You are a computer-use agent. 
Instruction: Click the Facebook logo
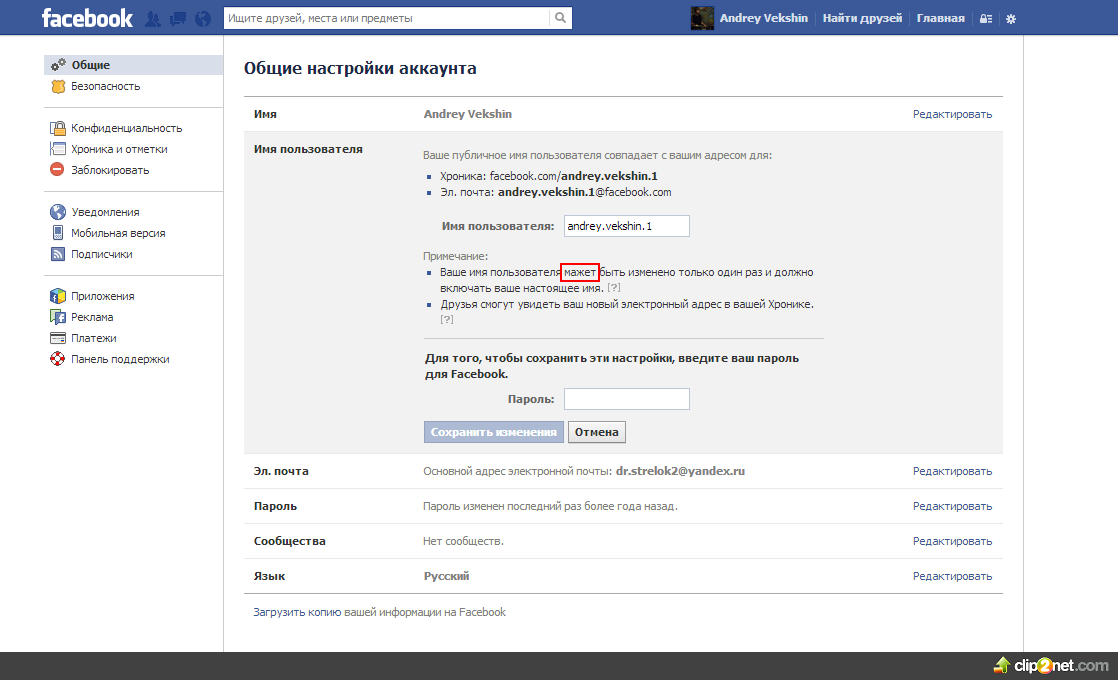click(x=87, y=18)
